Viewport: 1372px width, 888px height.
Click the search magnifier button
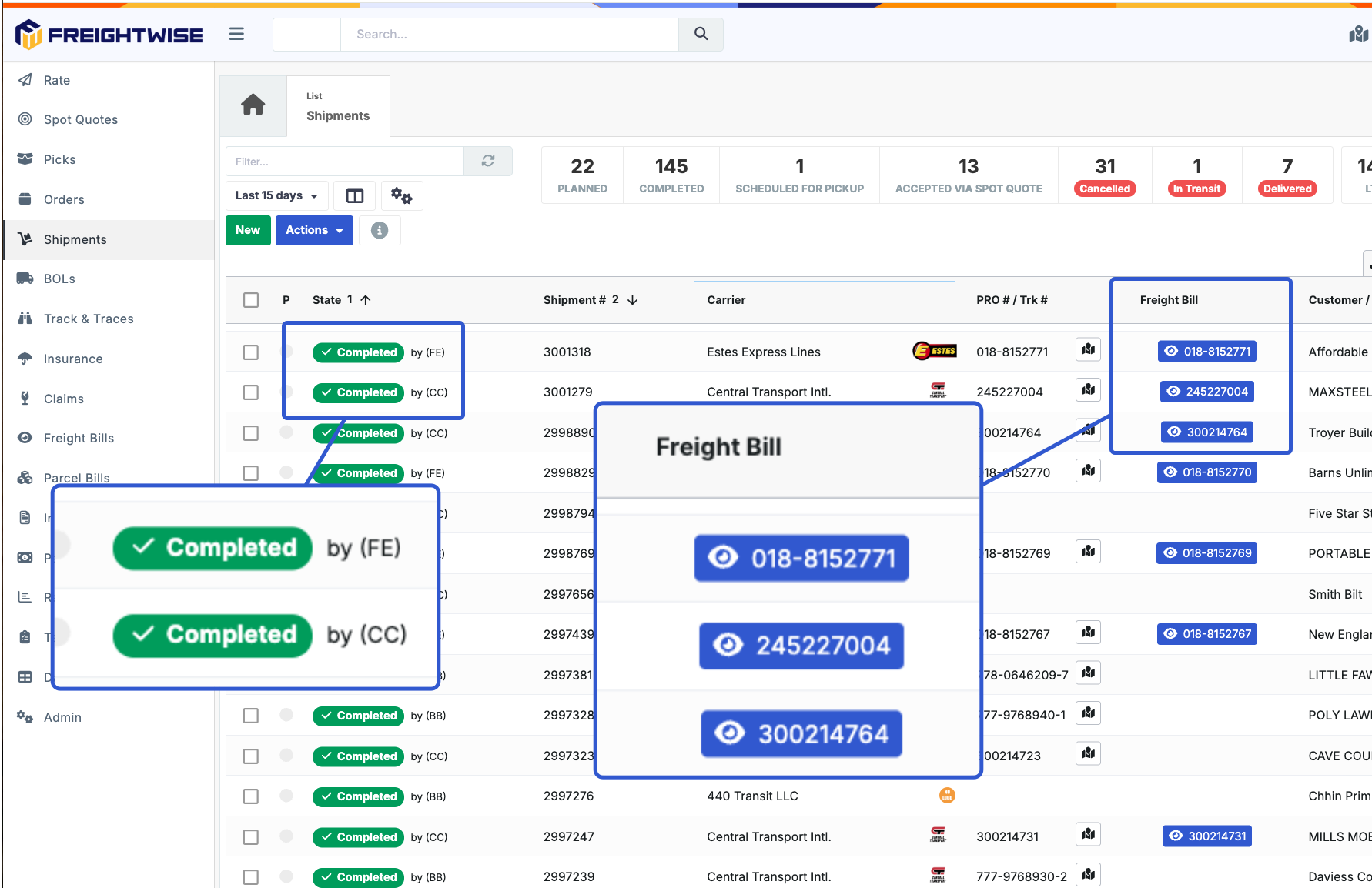tap(701, 34)
